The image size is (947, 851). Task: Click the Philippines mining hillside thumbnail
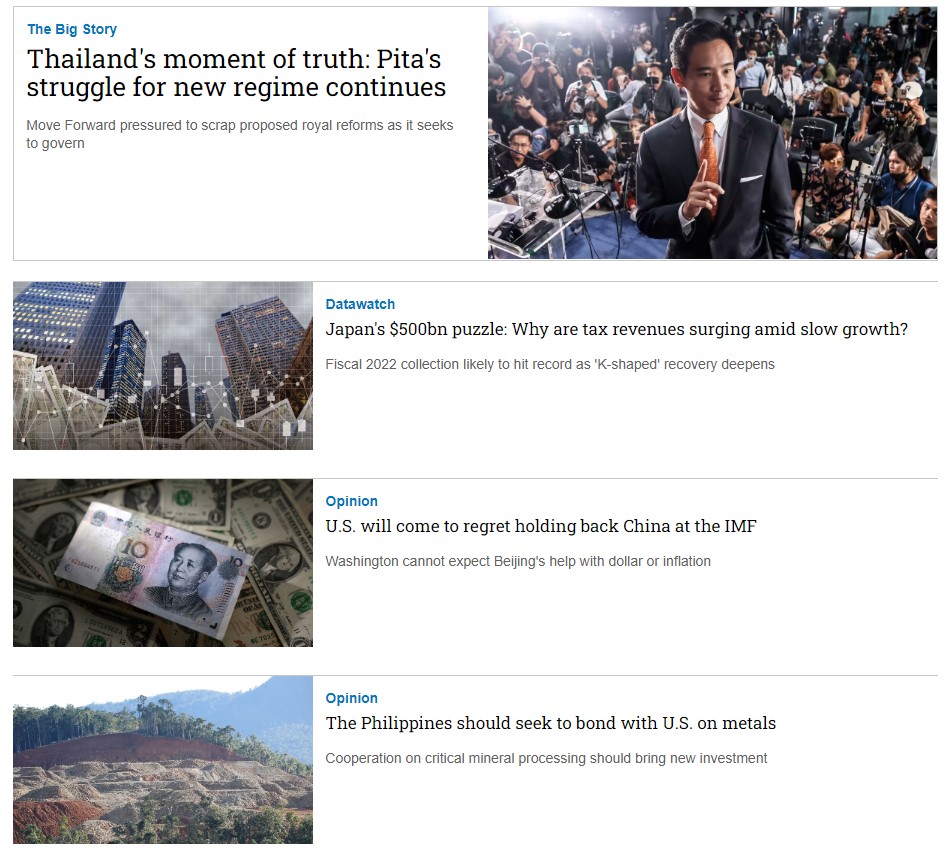[x=163, y=760]
